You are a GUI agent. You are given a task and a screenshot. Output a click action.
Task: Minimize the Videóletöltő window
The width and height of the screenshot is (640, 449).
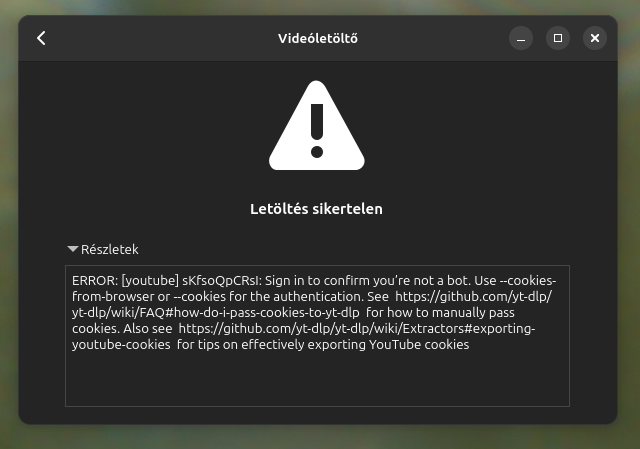(x=521, y=38)
